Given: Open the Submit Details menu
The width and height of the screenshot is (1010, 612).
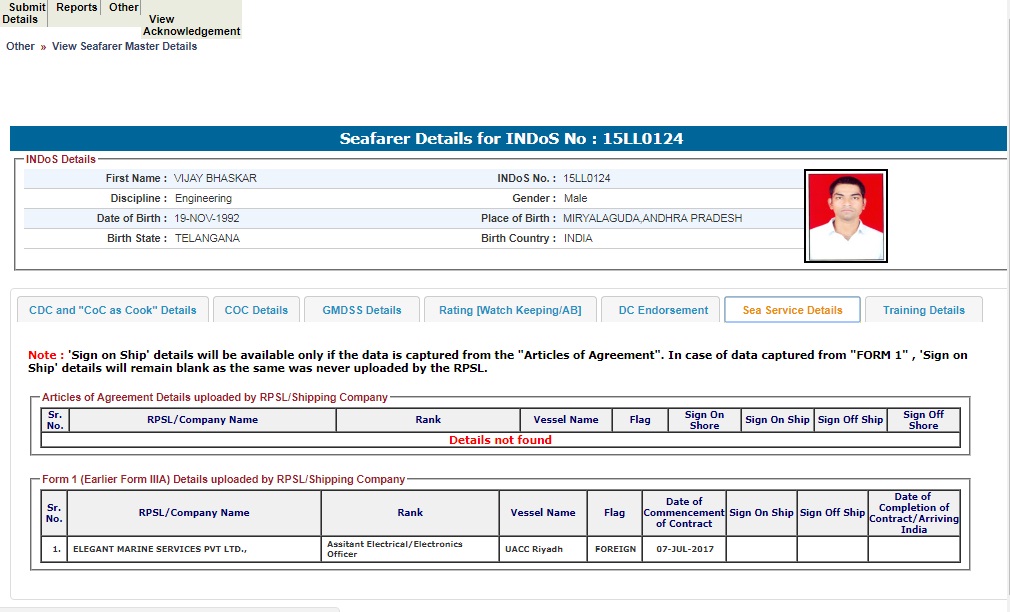Looking at the screenshot, I should pos(24,13).
